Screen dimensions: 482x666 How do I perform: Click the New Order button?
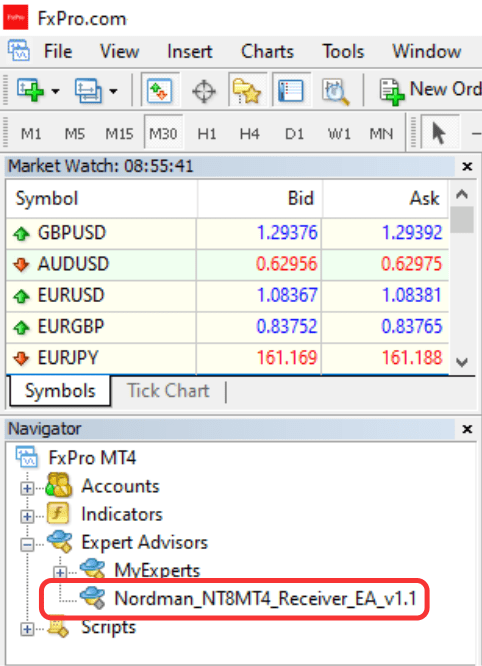pos(430,90)
